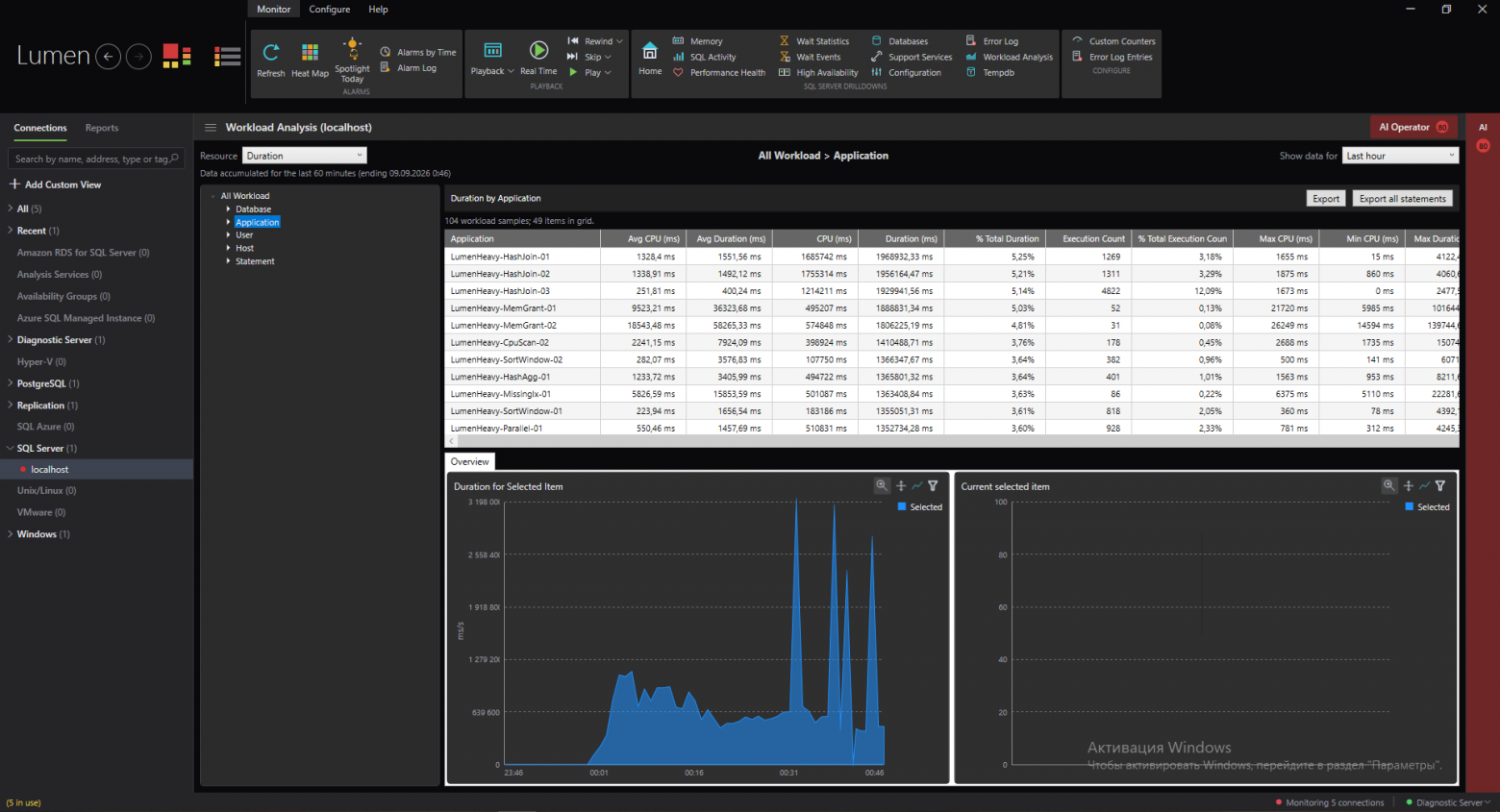The image size is (1500, 812).
Task: Click the forward arrow next to Lumen logo
Action: (x=139, y=57)
